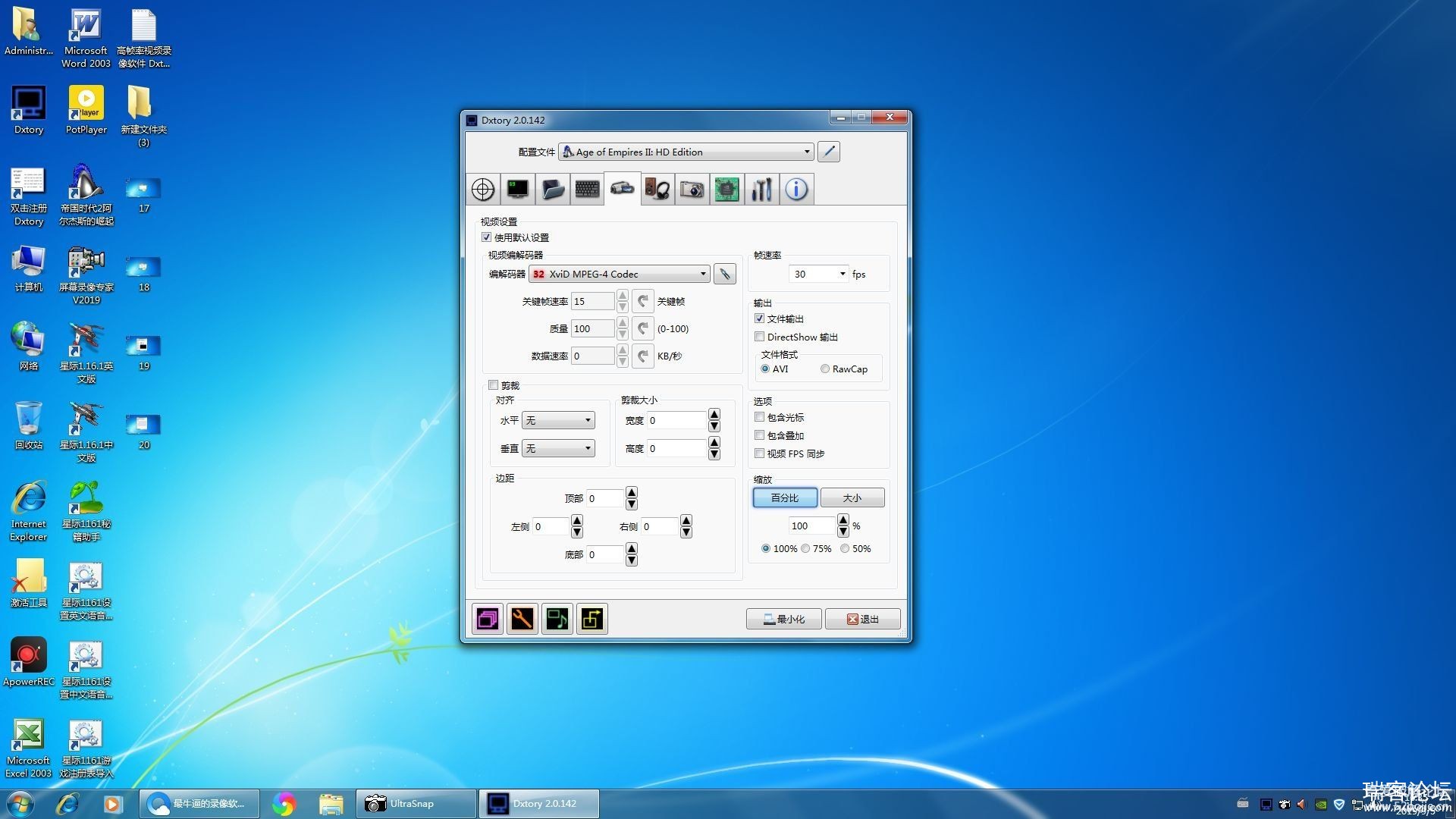Open the Chrome-style browser taskbar icon

284,803
